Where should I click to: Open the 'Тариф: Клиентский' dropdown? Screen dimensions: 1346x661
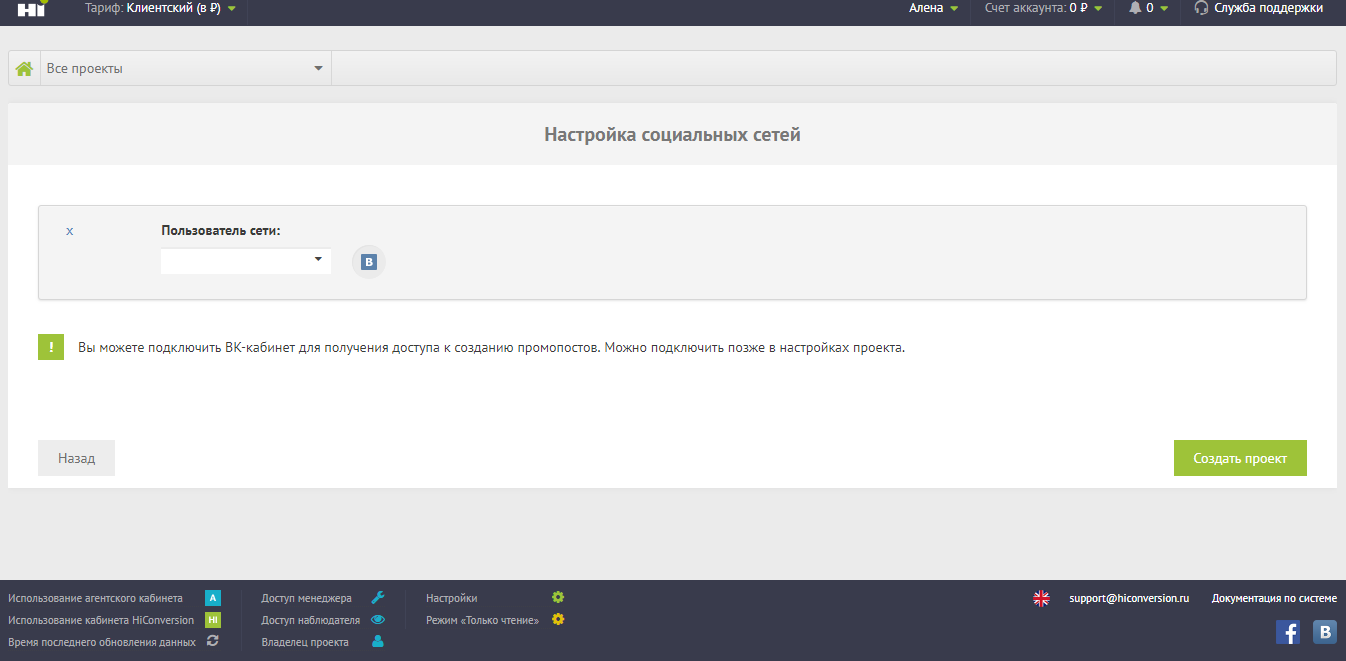pyautogui.click(x=160, y=8)
